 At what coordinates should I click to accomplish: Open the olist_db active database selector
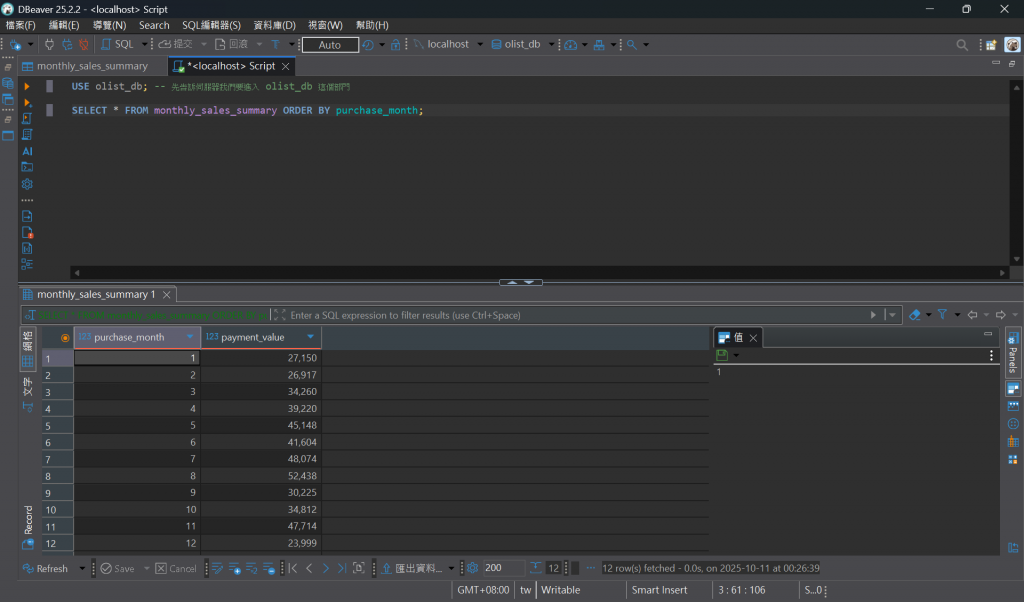[x=522, y=44]
